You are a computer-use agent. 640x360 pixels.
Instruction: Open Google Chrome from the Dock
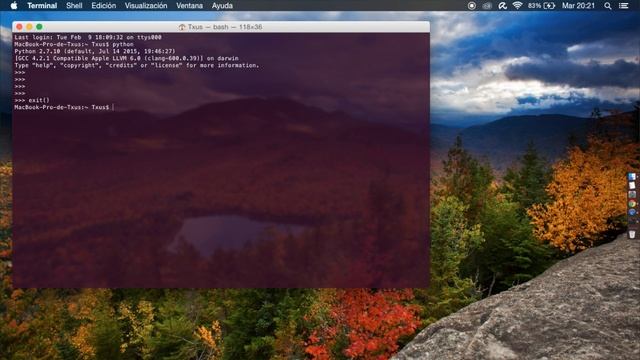632,204
